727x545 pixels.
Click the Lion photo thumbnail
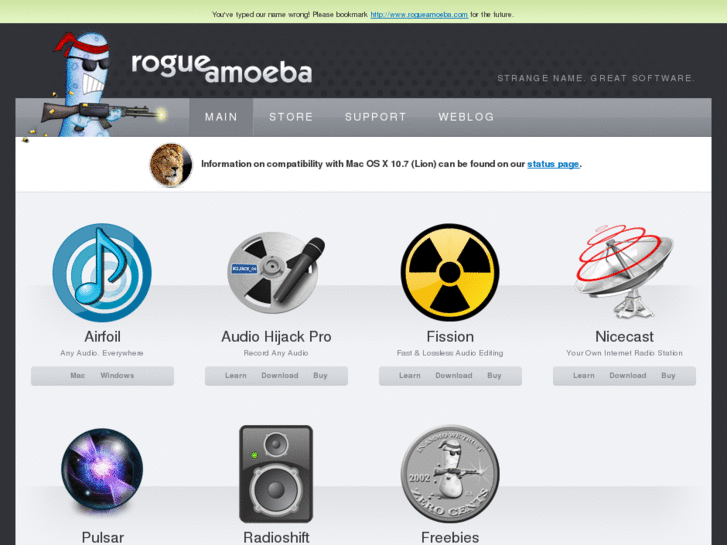pos(171,165)
